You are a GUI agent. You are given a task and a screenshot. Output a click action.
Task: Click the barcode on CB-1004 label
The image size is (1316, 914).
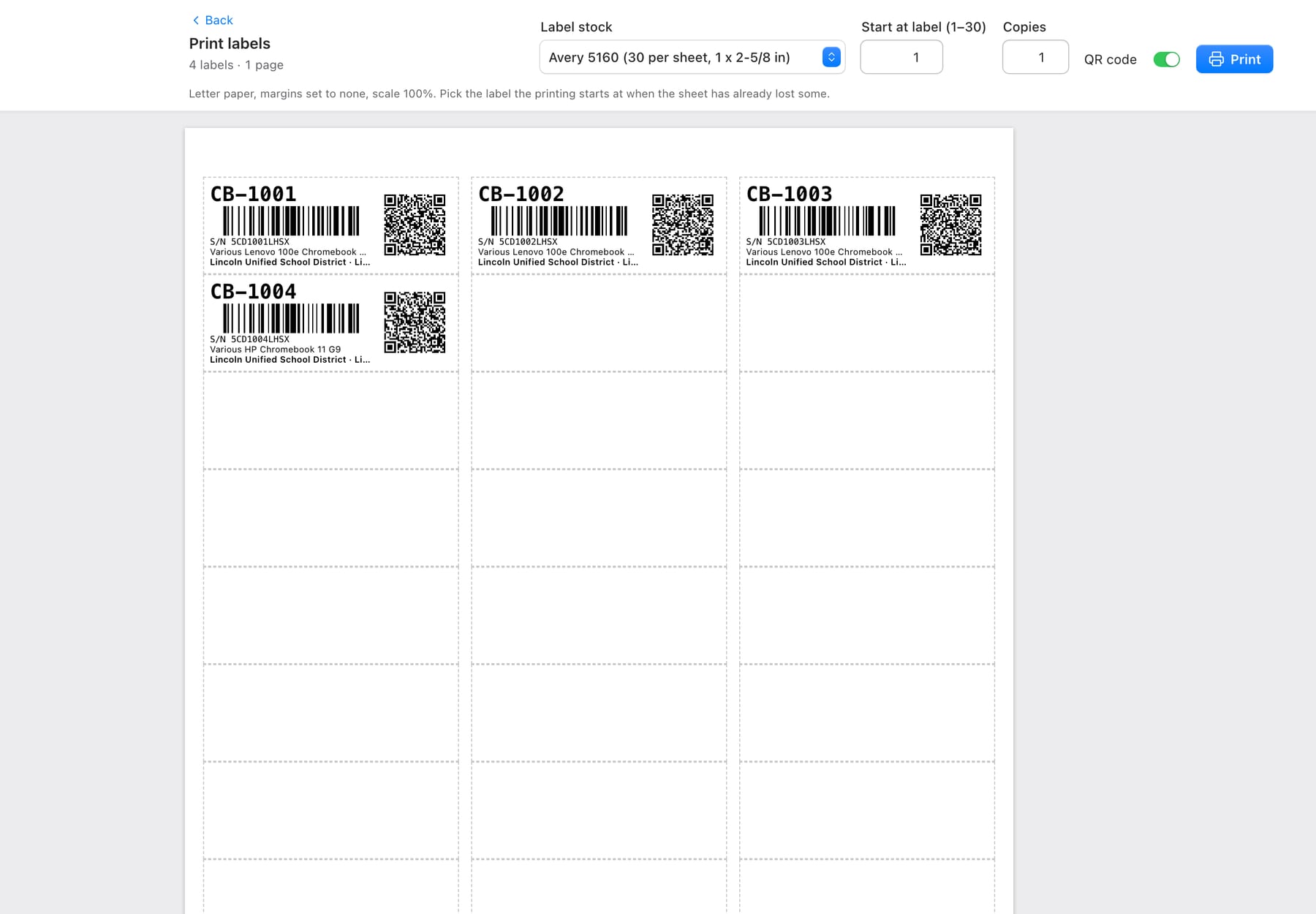[x=291, y=318]
